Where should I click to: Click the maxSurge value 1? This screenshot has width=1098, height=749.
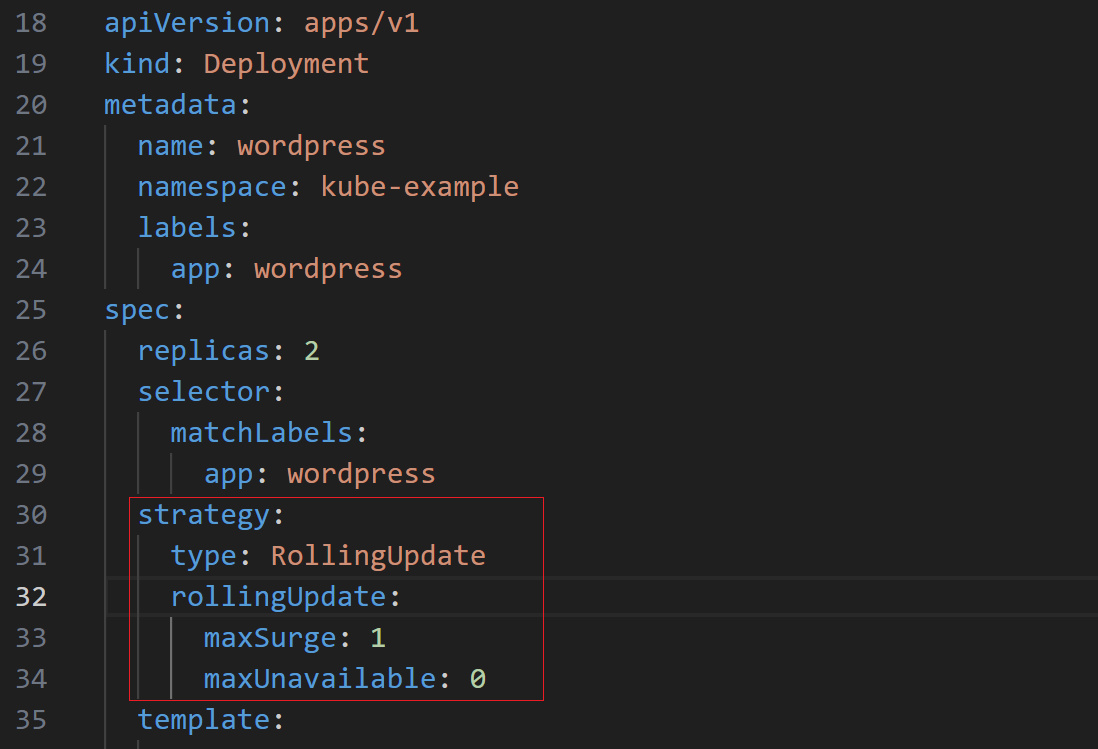pos(378,638)
